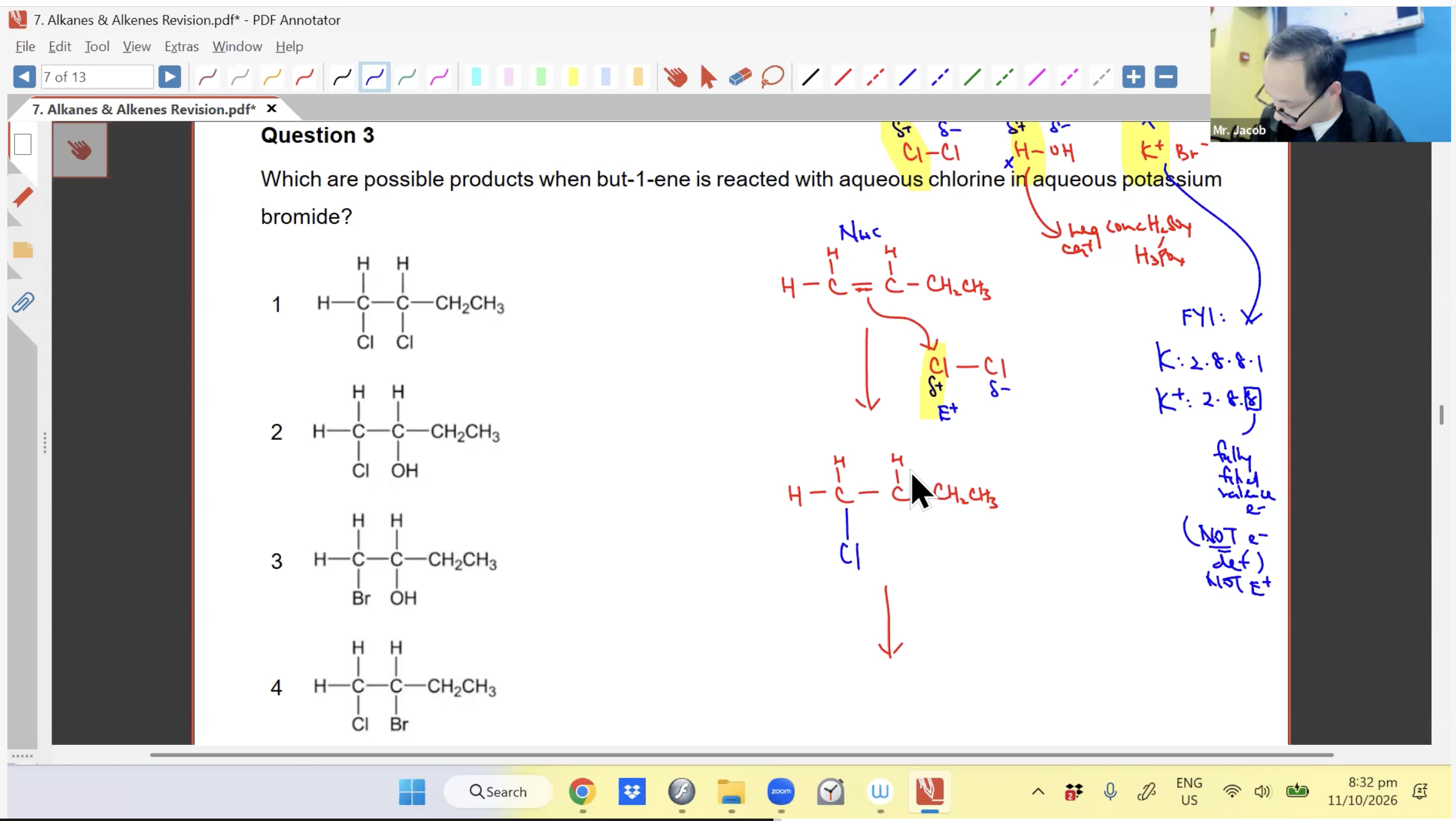This screenshot has height=821, width=1456.
Task: Open Dropbox from the taskbar
Action: (632, 792)
